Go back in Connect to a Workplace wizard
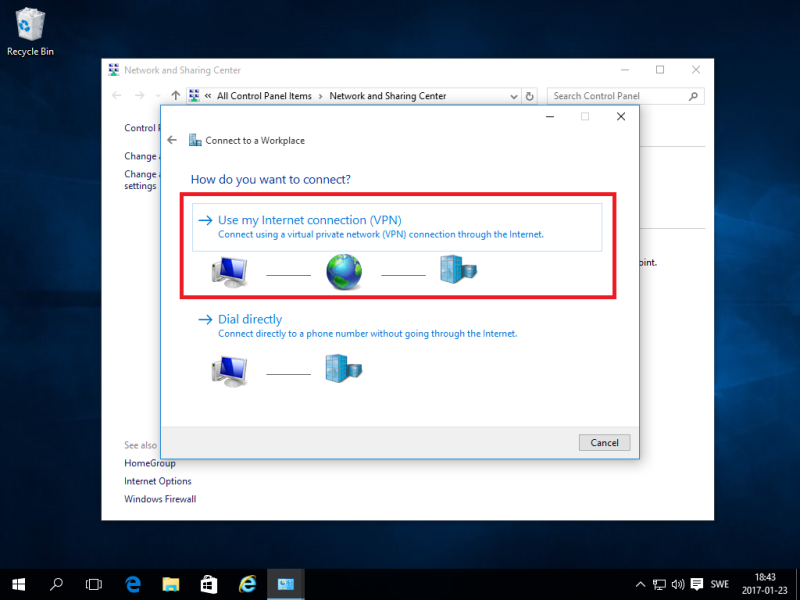 pos(172,141)
